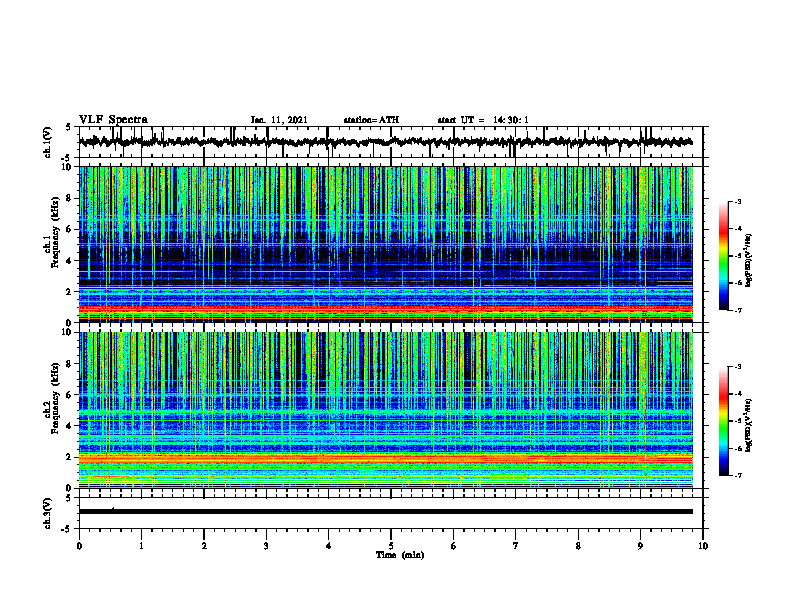792x612 pixels.
Task: Click the ch.2 color bar PSD unit label
Action: tap(749, 425)
